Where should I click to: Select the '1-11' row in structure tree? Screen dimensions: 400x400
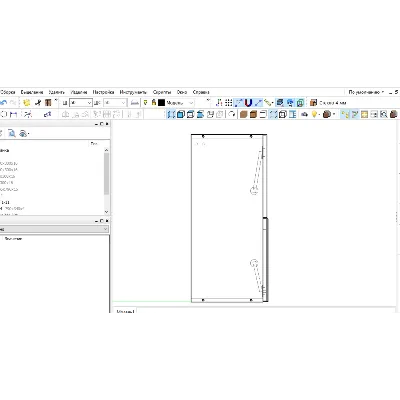pos(5,202)
